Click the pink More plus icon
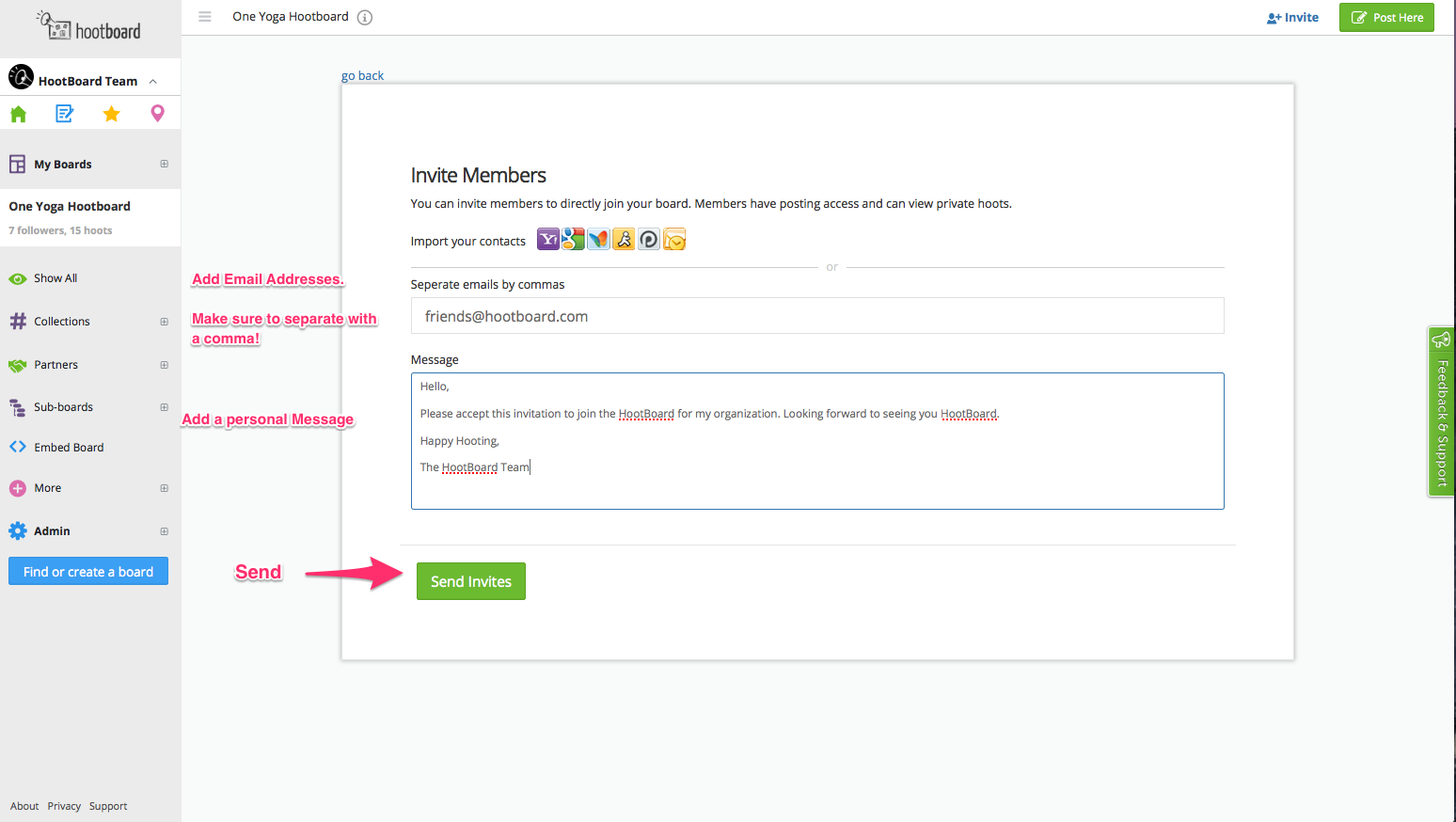 (x=17, y=488)
